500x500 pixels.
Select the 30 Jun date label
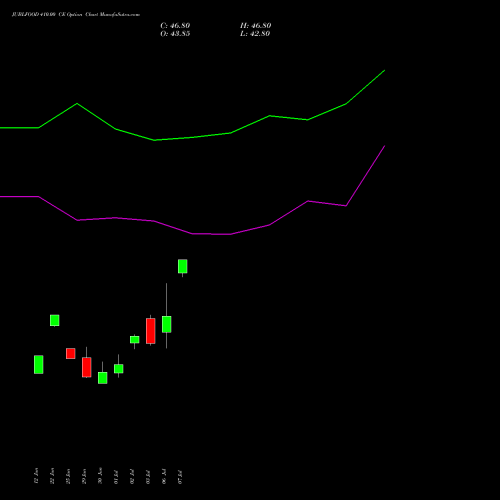click(x=100, y=476)
